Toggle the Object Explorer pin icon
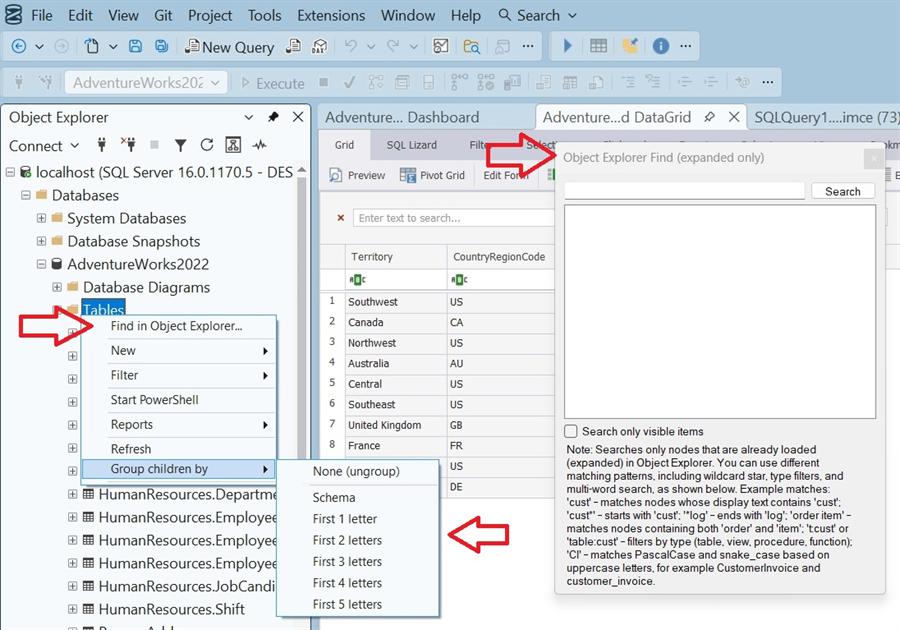This screenshot has height=630, width=900. point(273,117)
